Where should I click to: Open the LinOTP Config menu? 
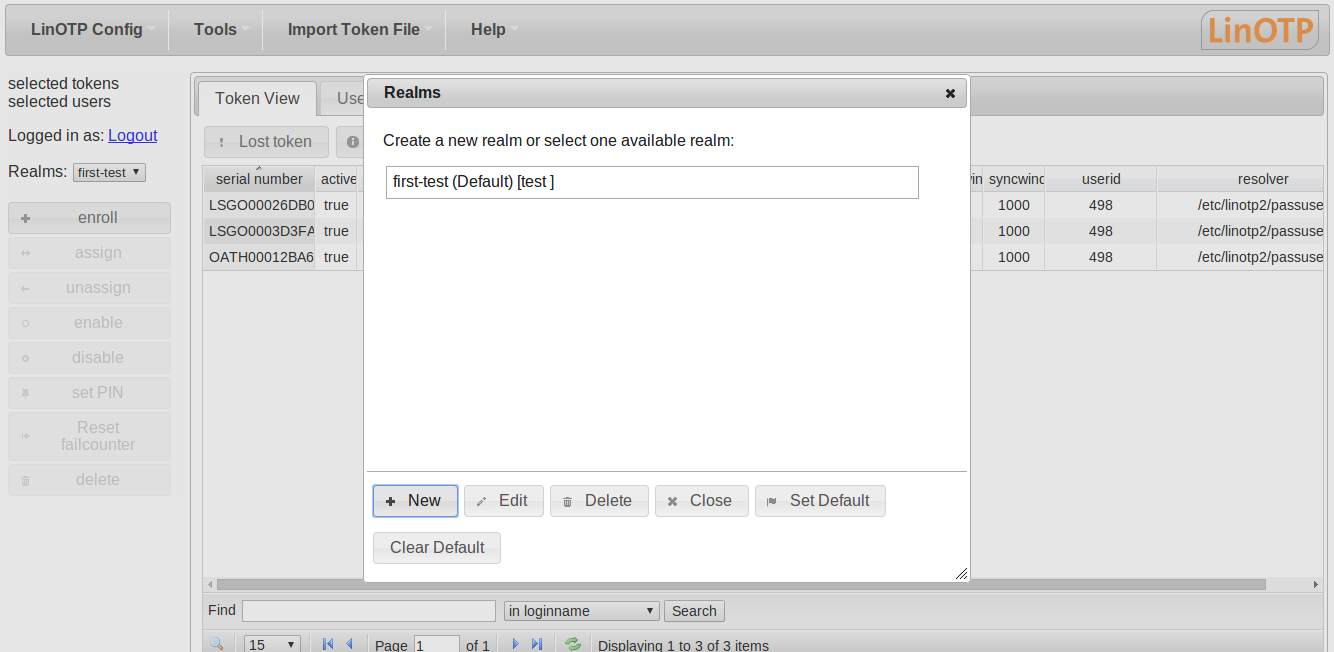pos(87,29)
